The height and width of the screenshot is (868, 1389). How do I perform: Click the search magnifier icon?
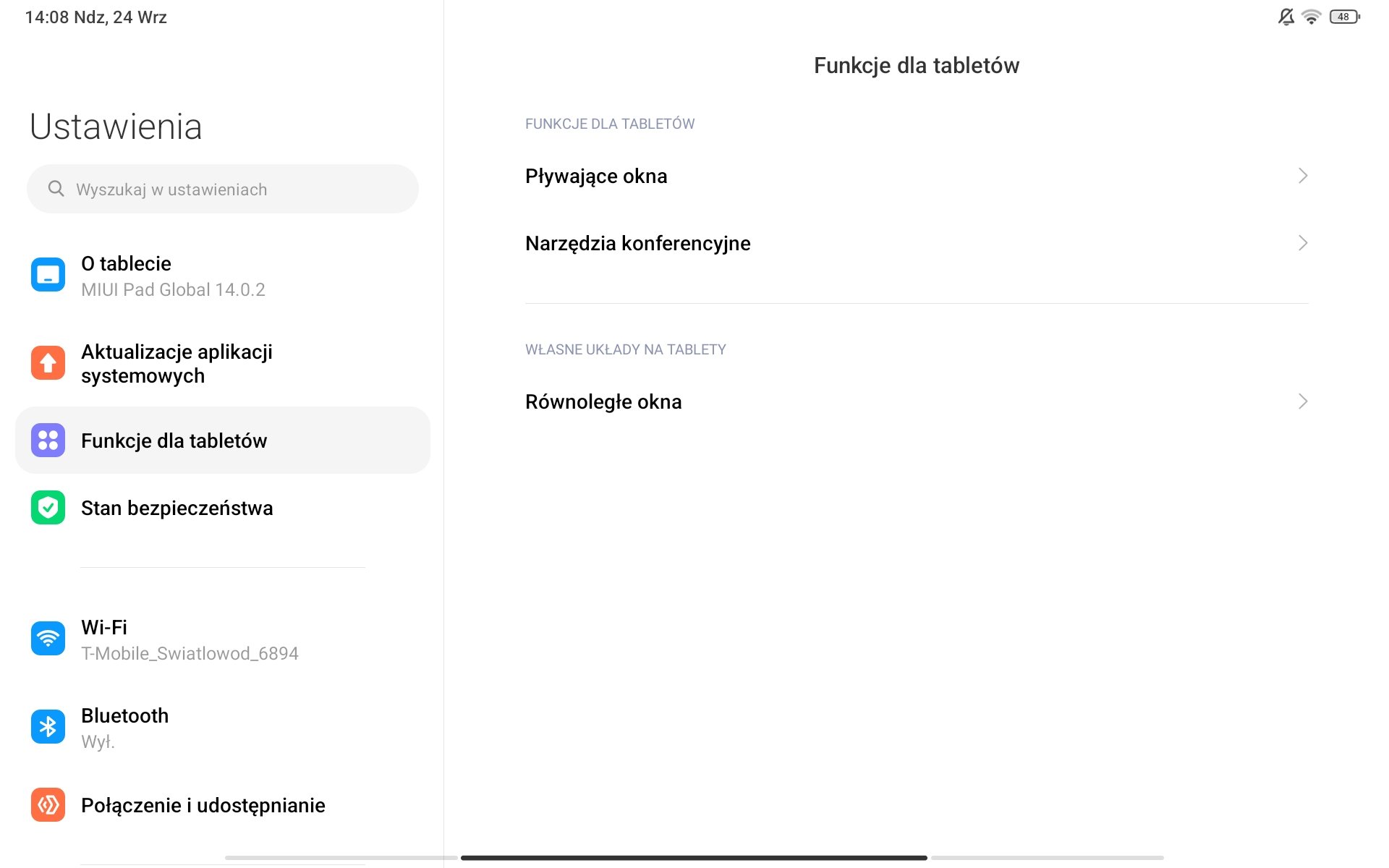tap(56, 189)
